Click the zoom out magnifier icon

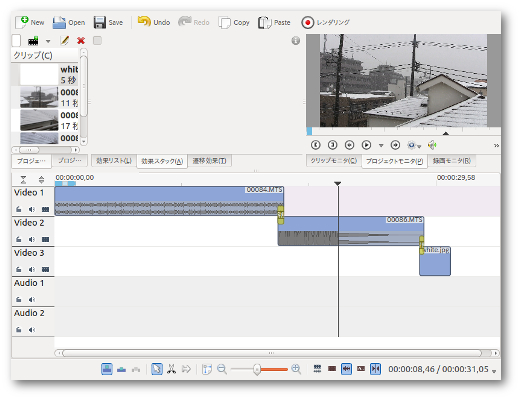(222, 369)
